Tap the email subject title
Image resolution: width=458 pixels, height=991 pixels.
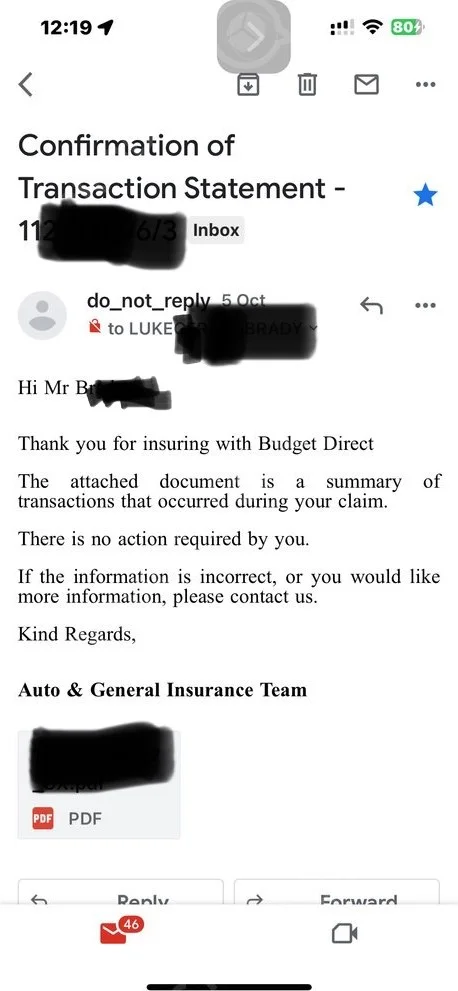click(182, 188)
